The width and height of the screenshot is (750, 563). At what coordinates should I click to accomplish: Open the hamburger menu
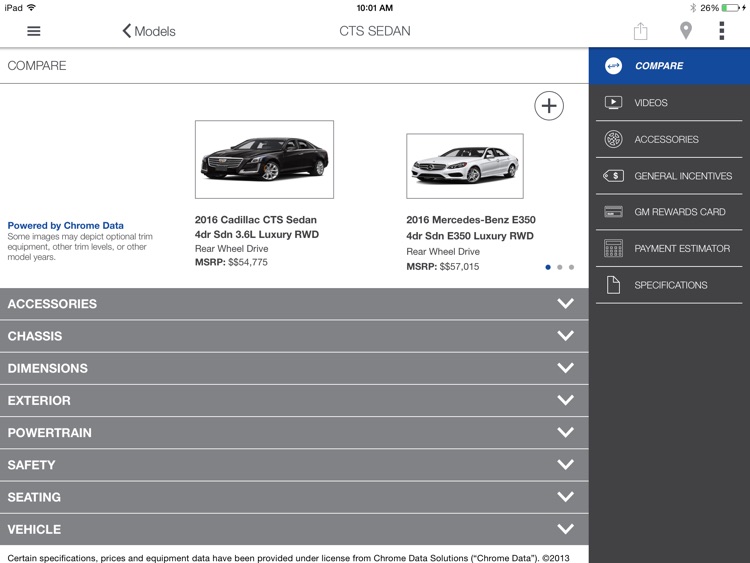(33, 31)
